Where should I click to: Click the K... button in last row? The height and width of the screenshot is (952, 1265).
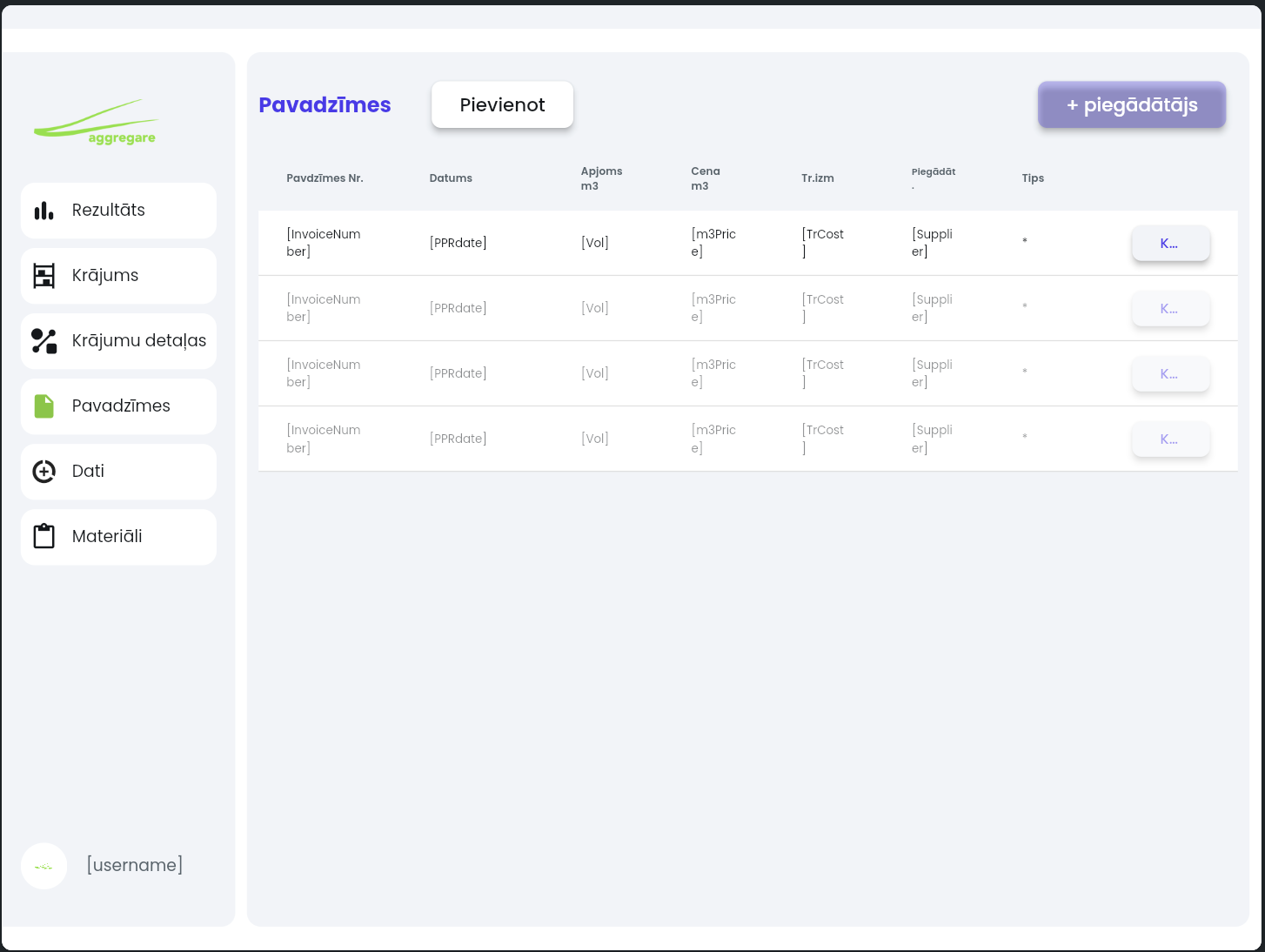coord(1170,439)
